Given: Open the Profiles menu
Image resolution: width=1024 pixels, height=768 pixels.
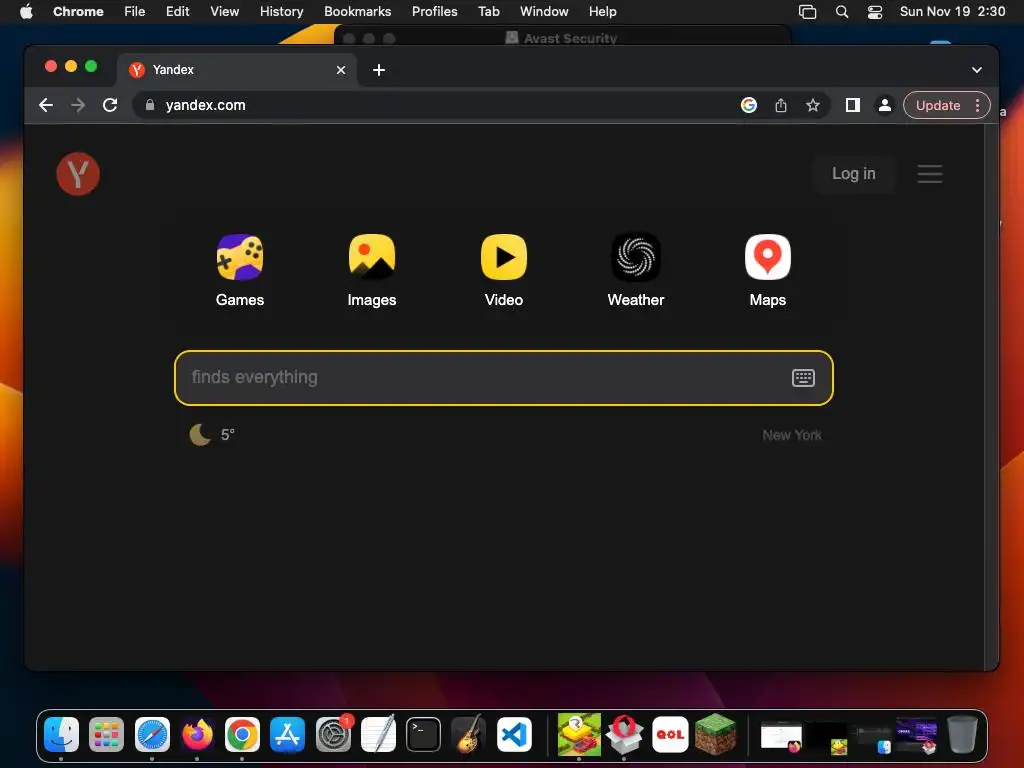Looking at the screenshot, I should coord(434,11).
